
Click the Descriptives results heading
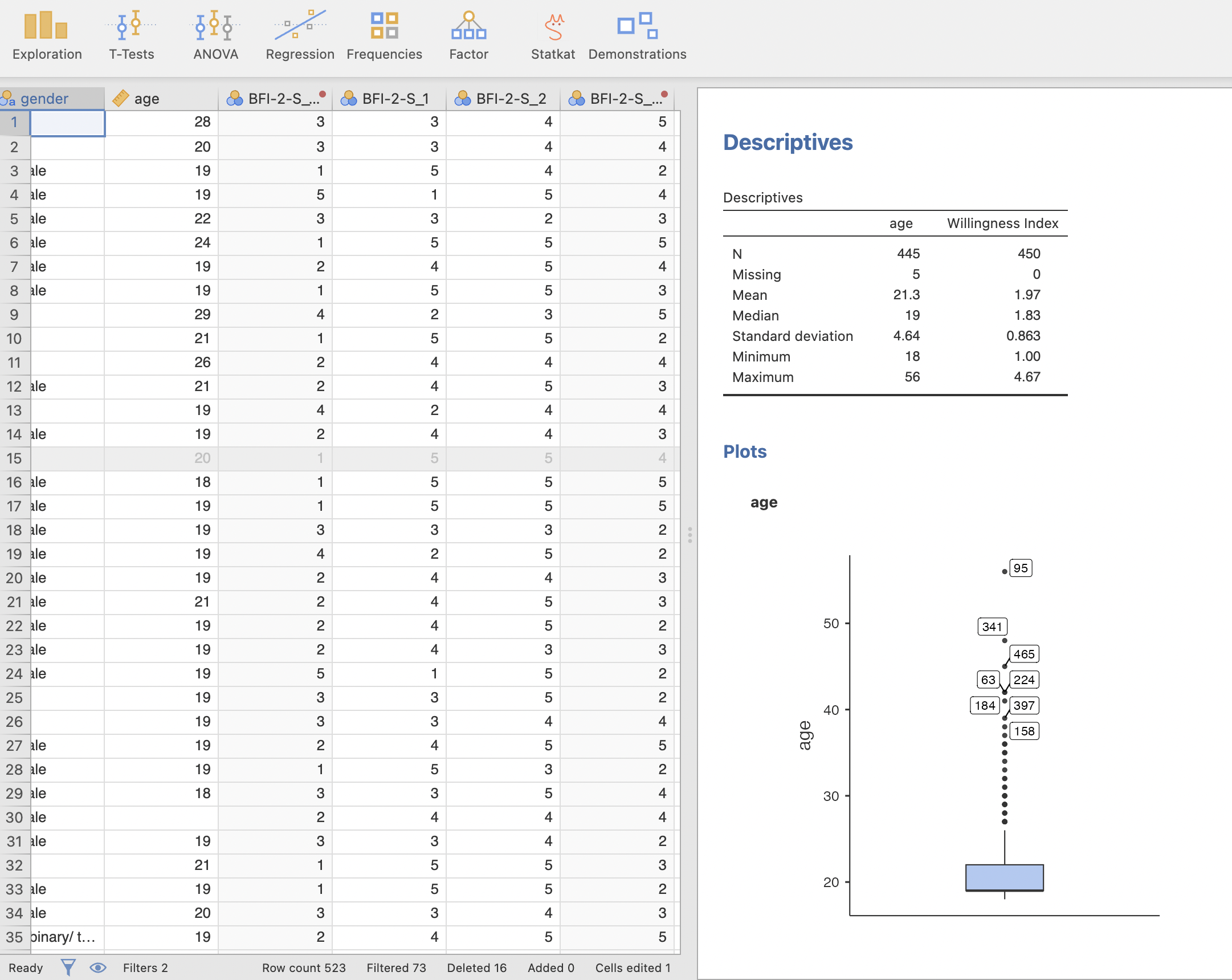787,142
